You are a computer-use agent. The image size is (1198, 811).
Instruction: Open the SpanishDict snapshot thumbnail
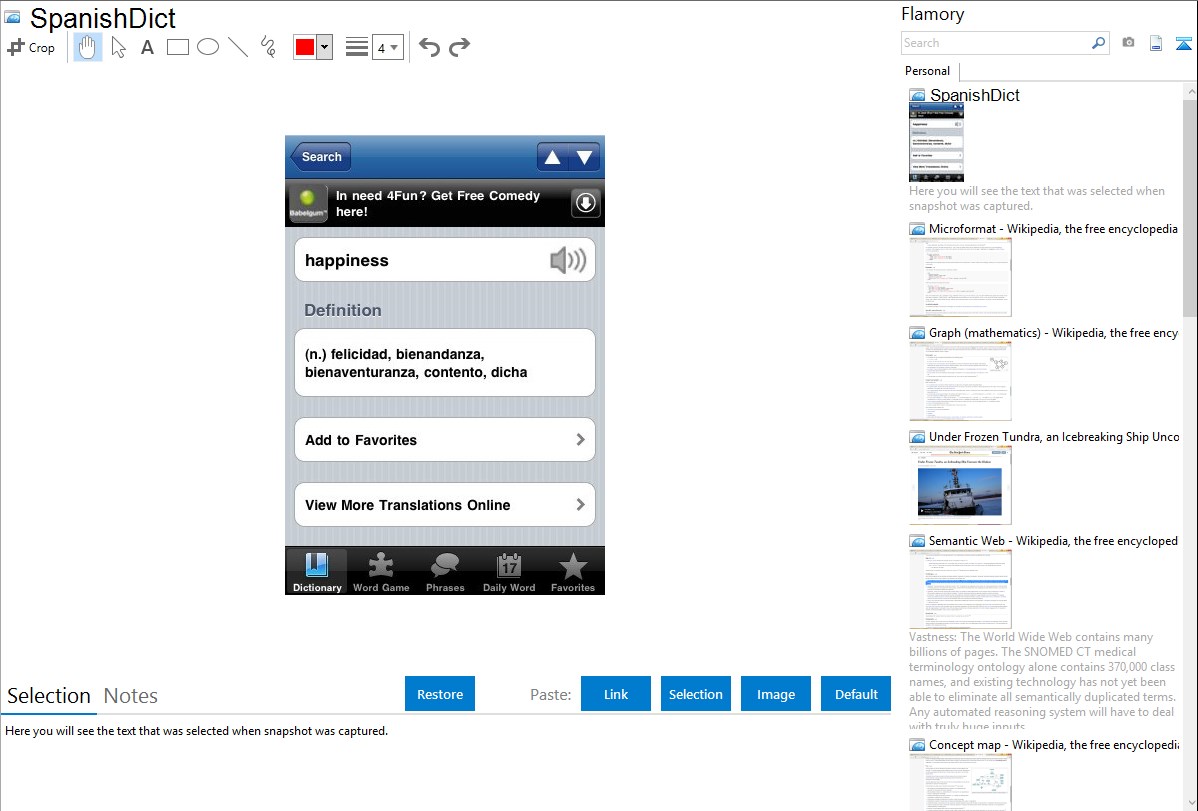point(936,143)
